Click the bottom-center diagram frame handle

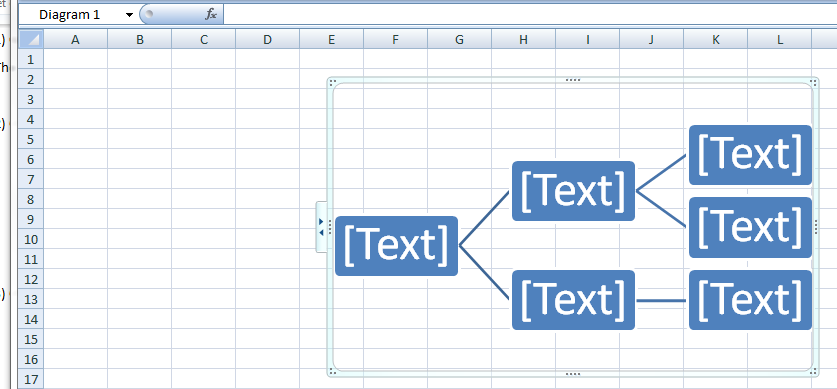[572, 374]
